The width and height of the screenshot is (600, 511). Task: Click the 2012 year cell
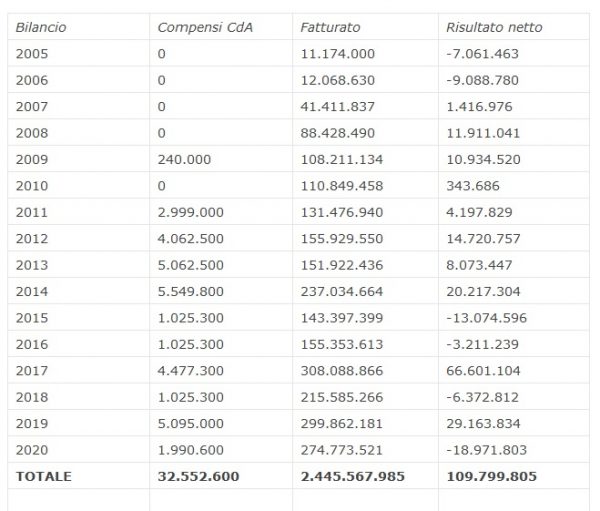(32, 238)
